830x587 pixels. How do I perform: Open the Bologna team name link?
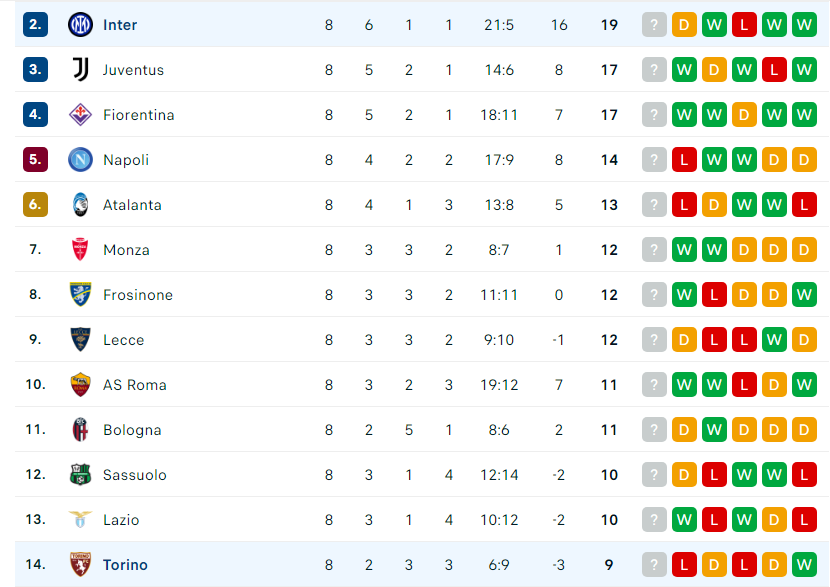coord(132,430)
